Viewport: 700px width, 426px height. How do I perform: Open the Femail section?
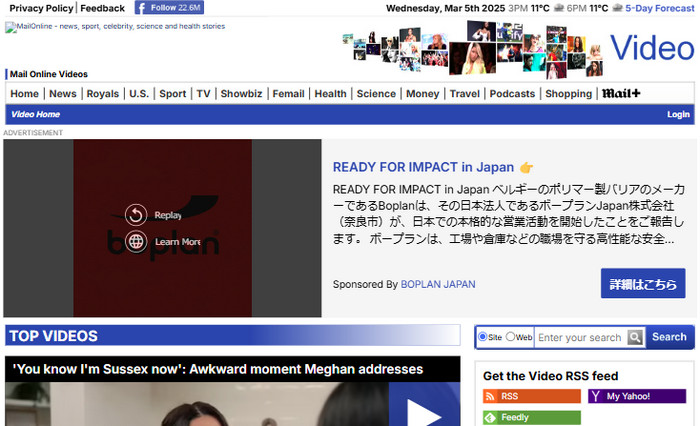tap(288, 94)
